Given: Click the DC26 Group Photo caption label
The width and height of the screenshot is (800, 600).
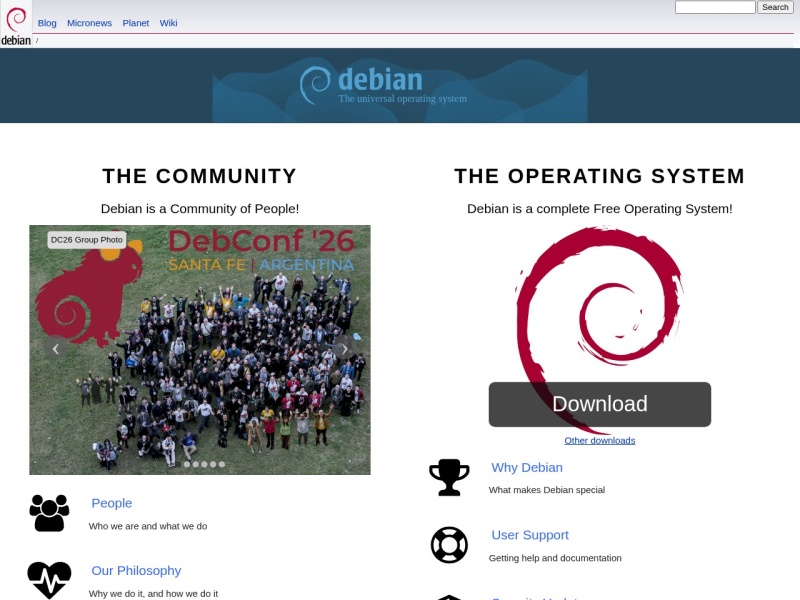Looking at the screenshot, I should [x=87, y=240].
